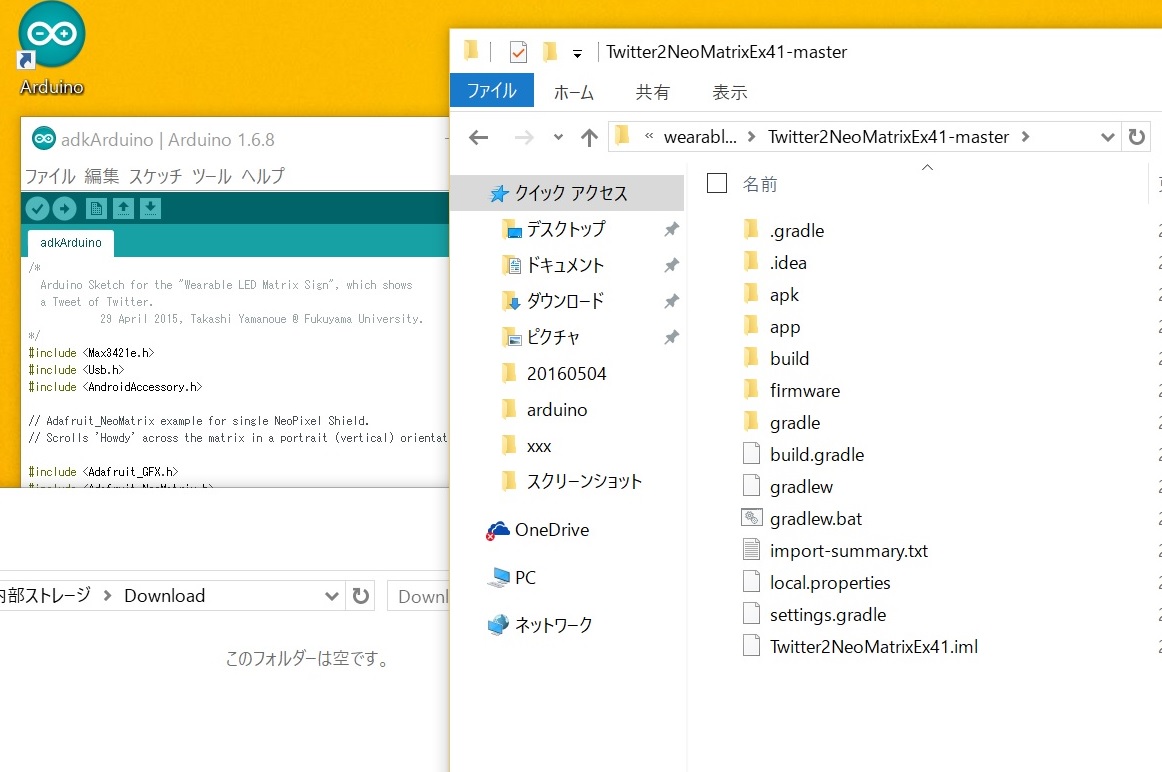Click the search field in the Download window

point(419,596)
